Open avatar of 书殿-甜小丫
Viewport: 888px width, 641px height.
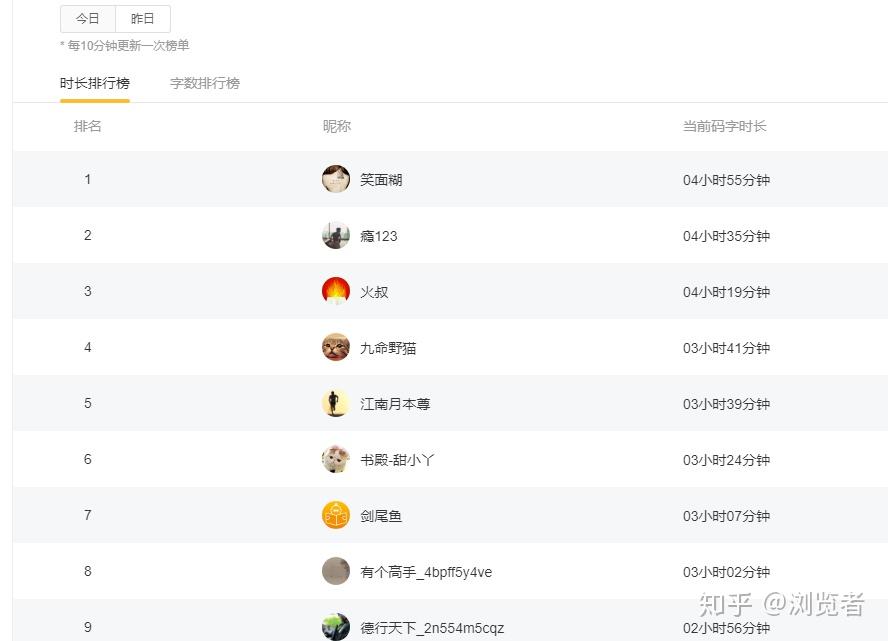point(336,459)
